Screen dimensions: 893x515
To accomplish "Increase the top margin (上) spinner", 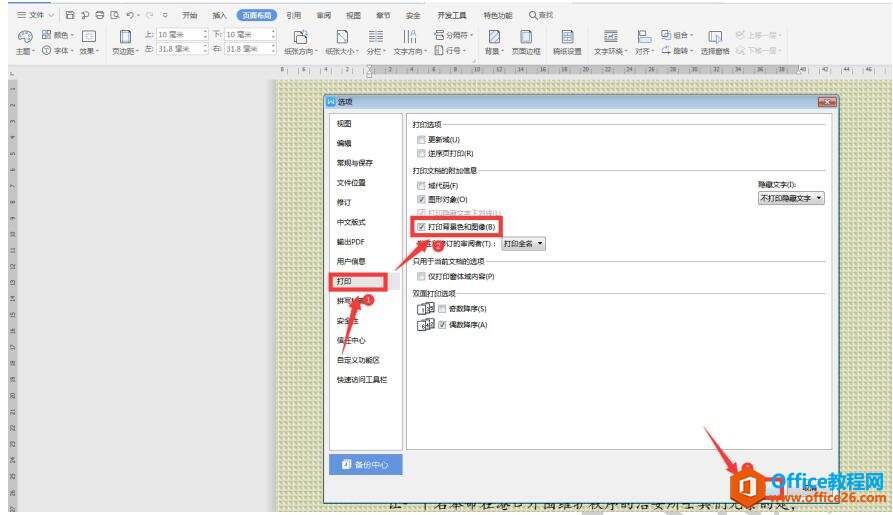I will click(x=205, y=32).
